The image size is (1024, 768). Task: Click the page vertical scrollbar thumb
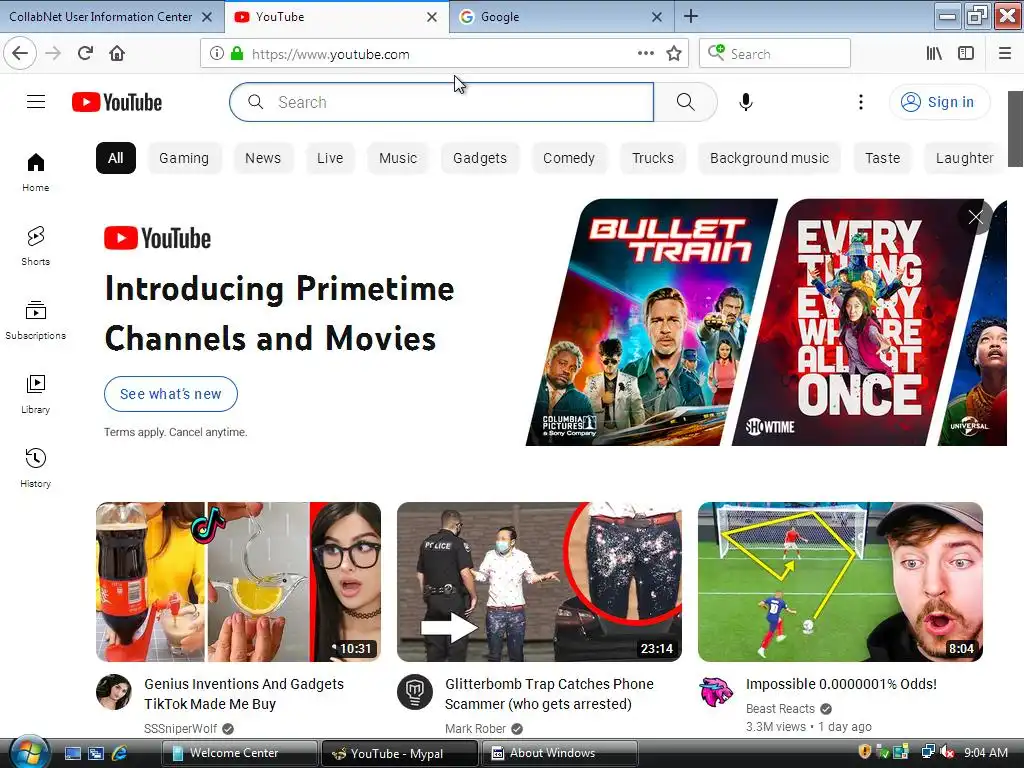pyautogui.click(x=1016, y=129)
